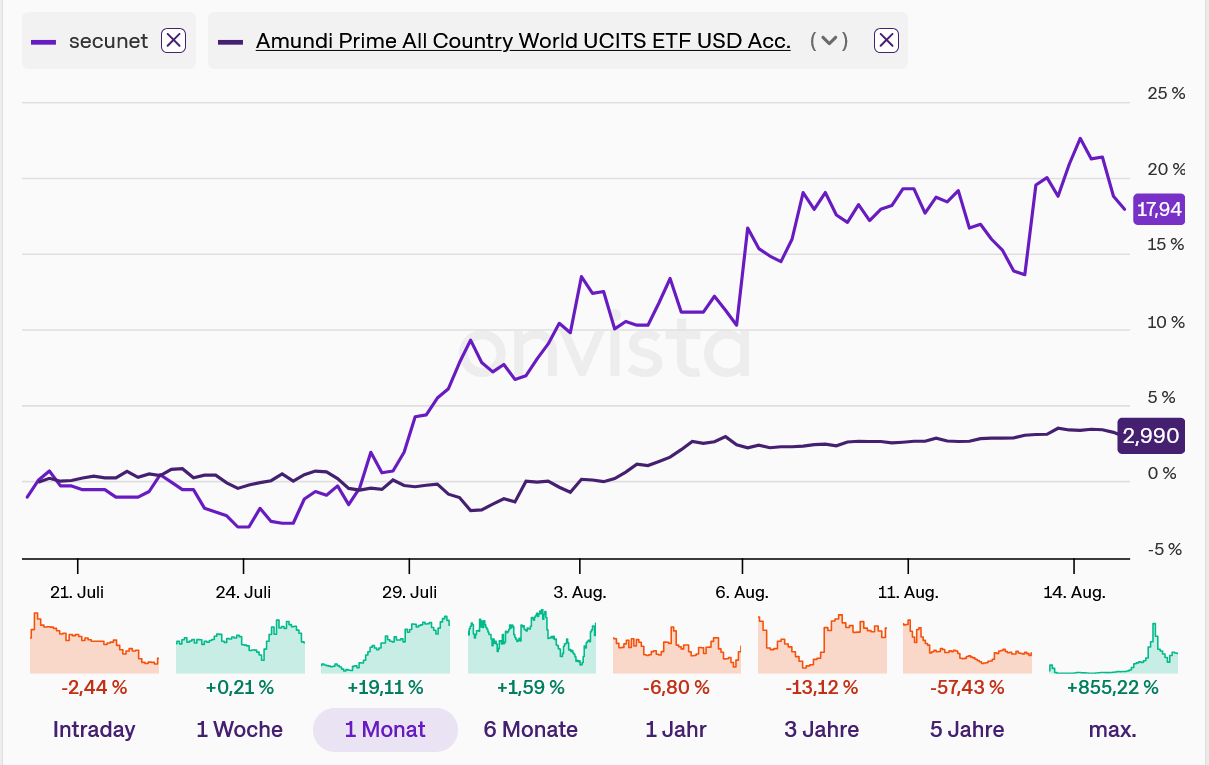
Task: Remove the secunet series with its X icon
Action: [x=173, y=40]
